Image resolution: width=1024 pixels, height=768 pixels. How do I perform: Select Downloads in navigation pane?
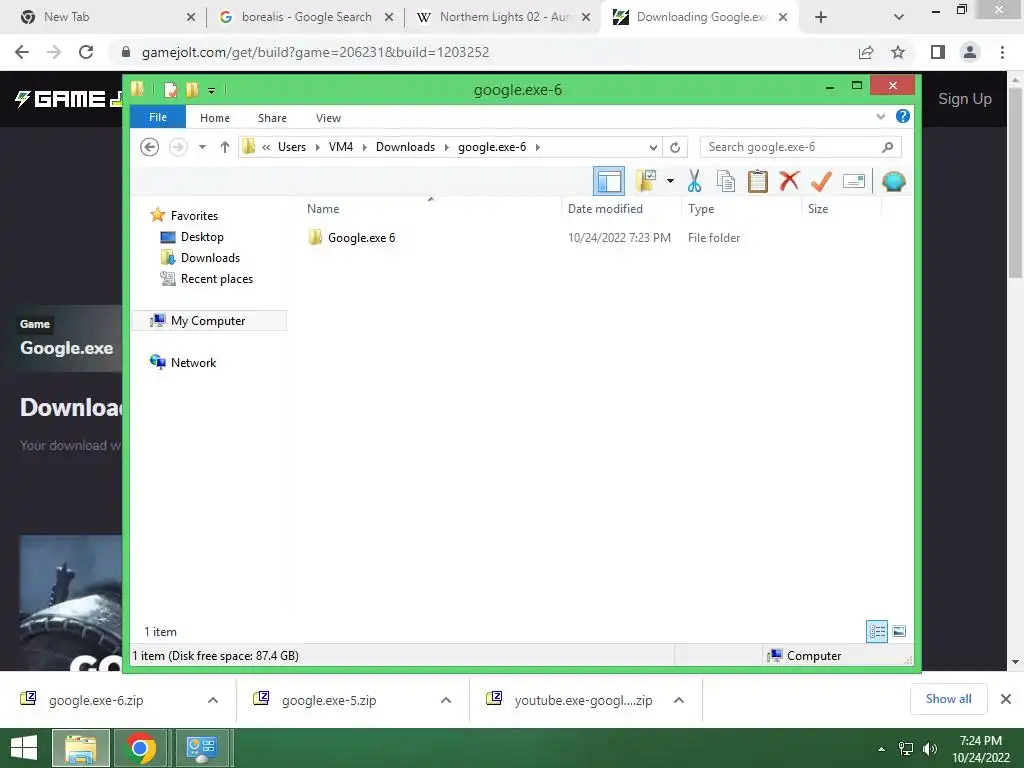[x=210, y=258]
